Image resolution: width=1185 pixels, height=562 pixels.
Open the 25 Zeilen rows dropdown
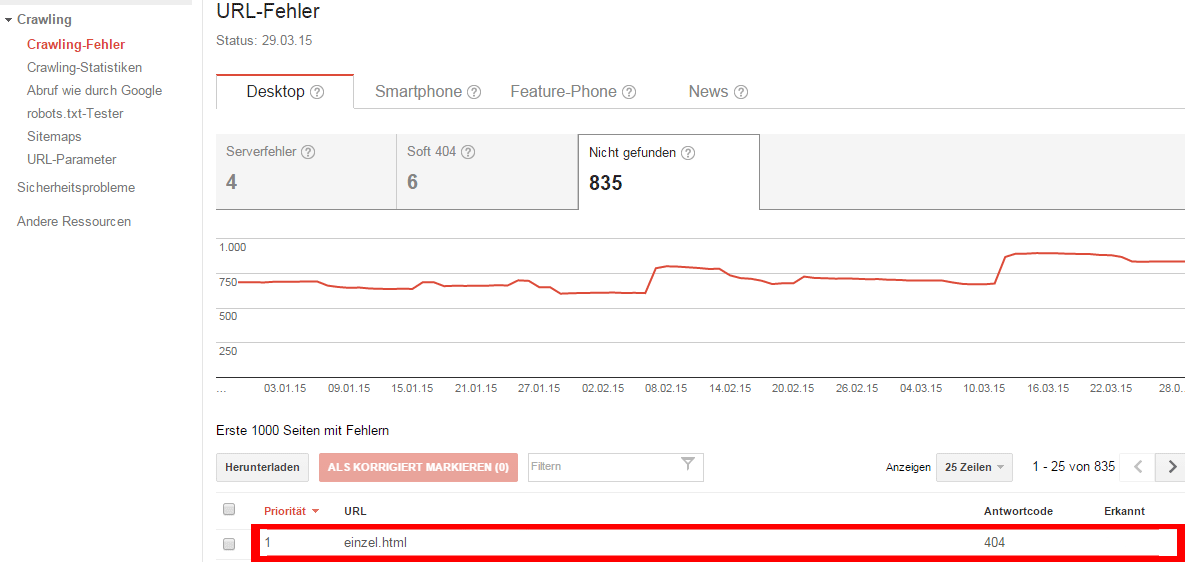pyautogui.click(x=974, y=467)
